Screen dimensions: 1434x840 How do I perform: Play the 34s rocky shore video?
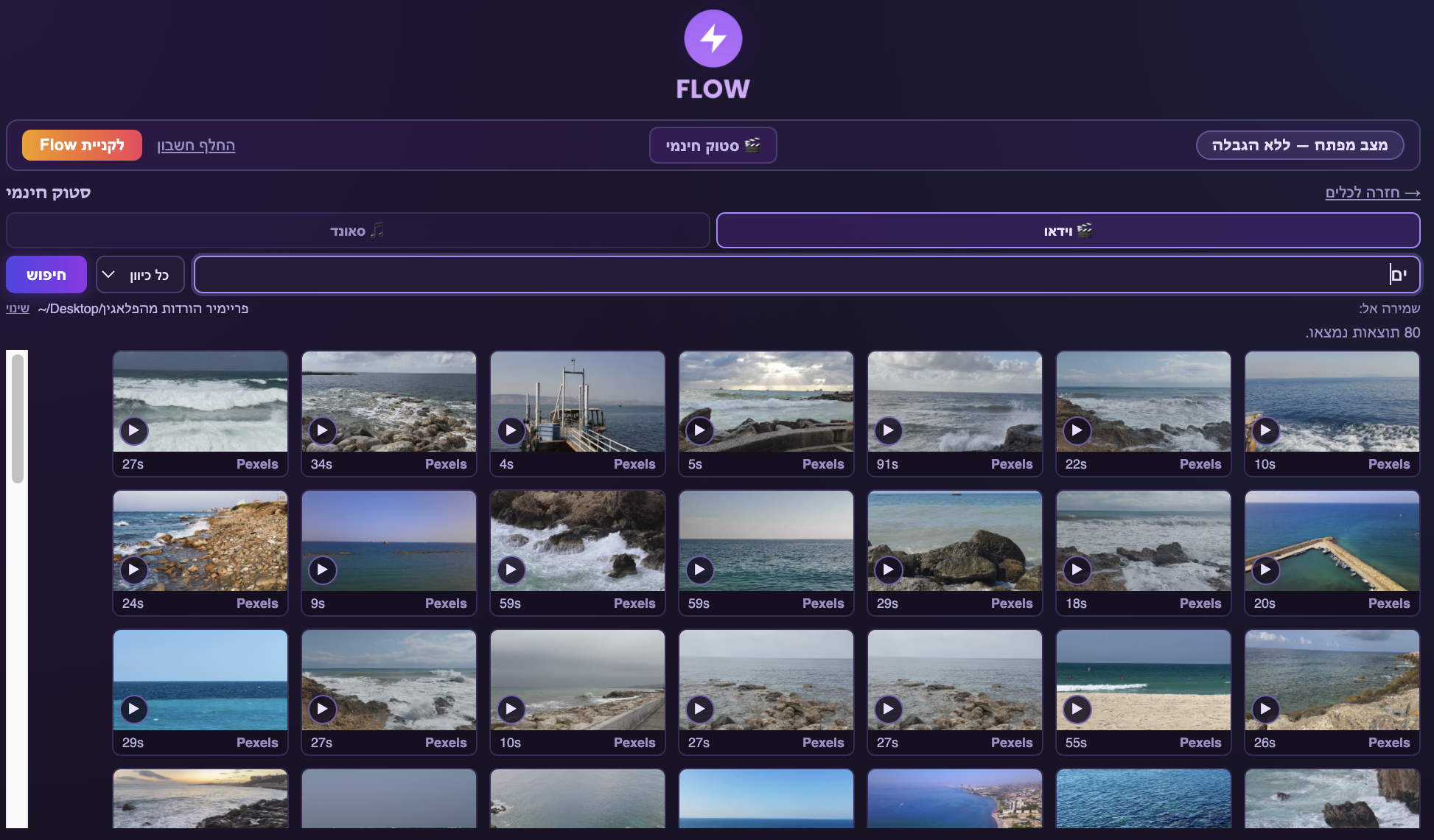(322, 430)
